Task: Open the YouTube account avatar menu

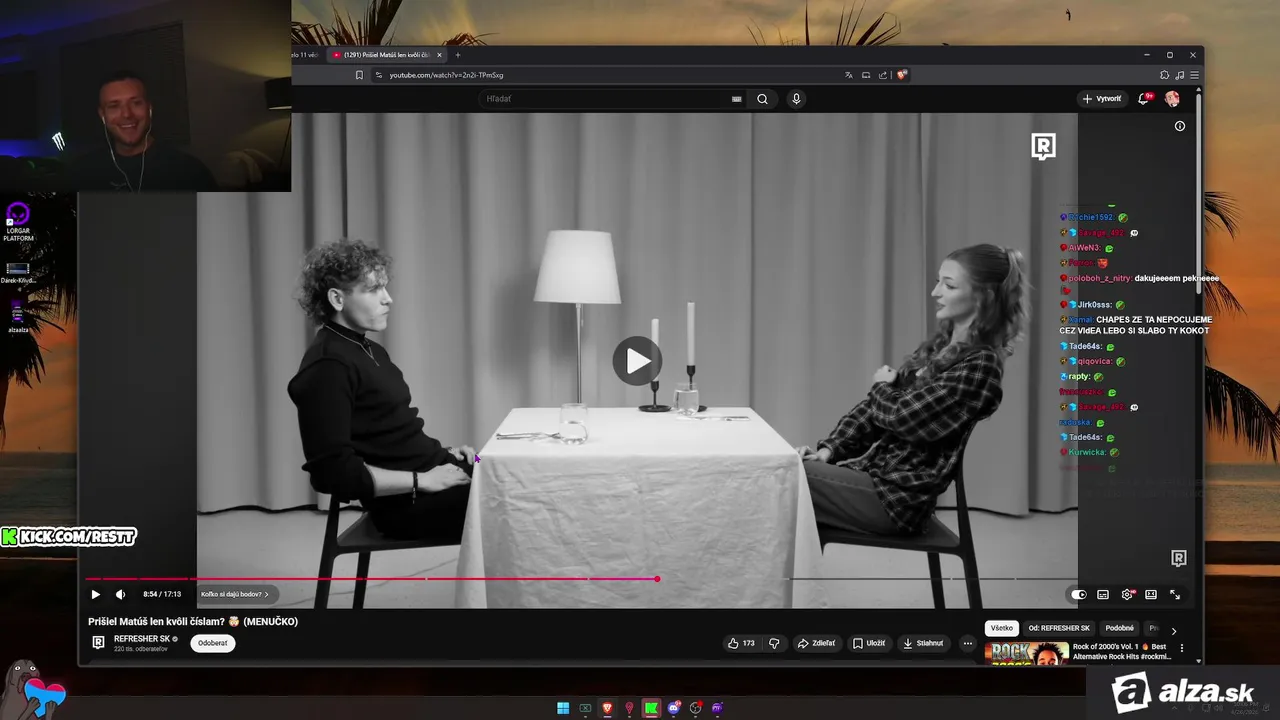Action: click(x=1172, y=99)
